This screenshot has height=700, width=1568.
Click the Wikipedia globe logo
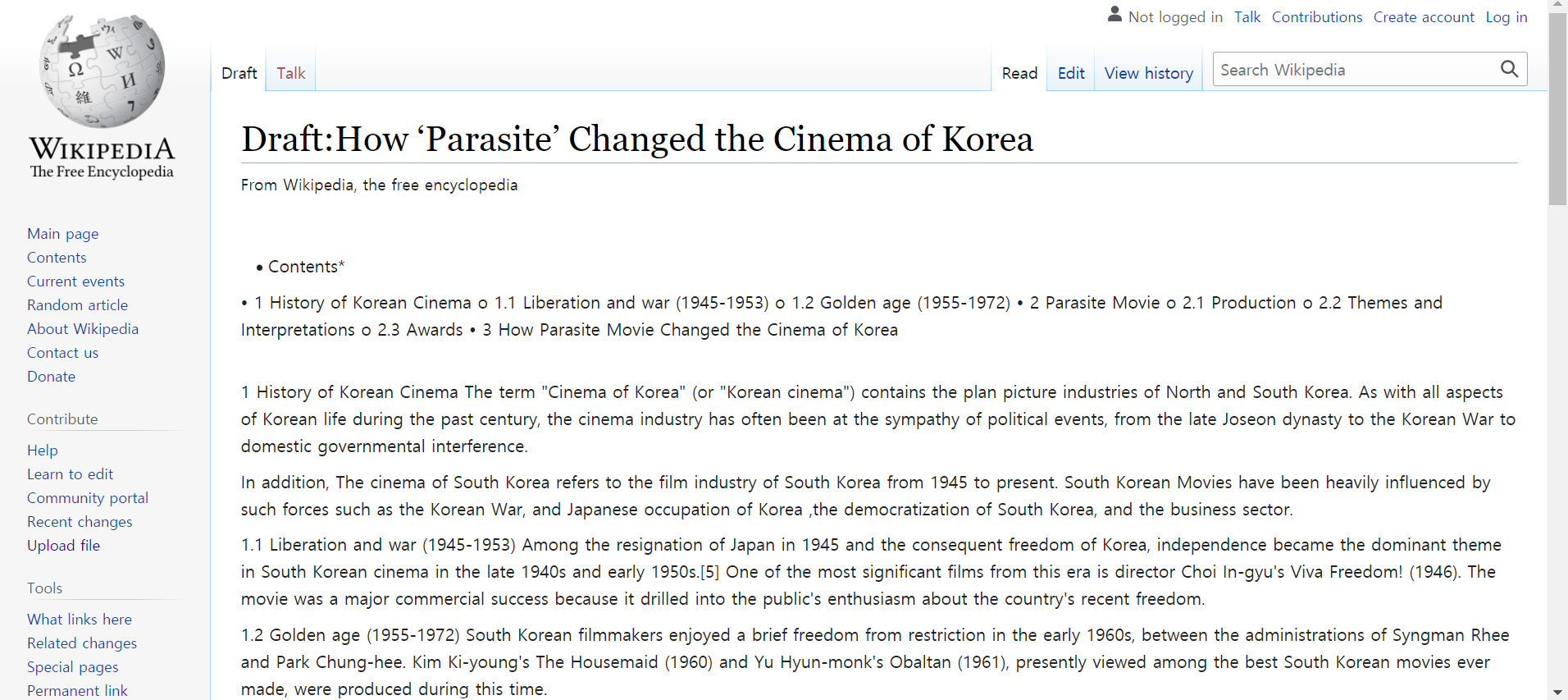(102, 71)
